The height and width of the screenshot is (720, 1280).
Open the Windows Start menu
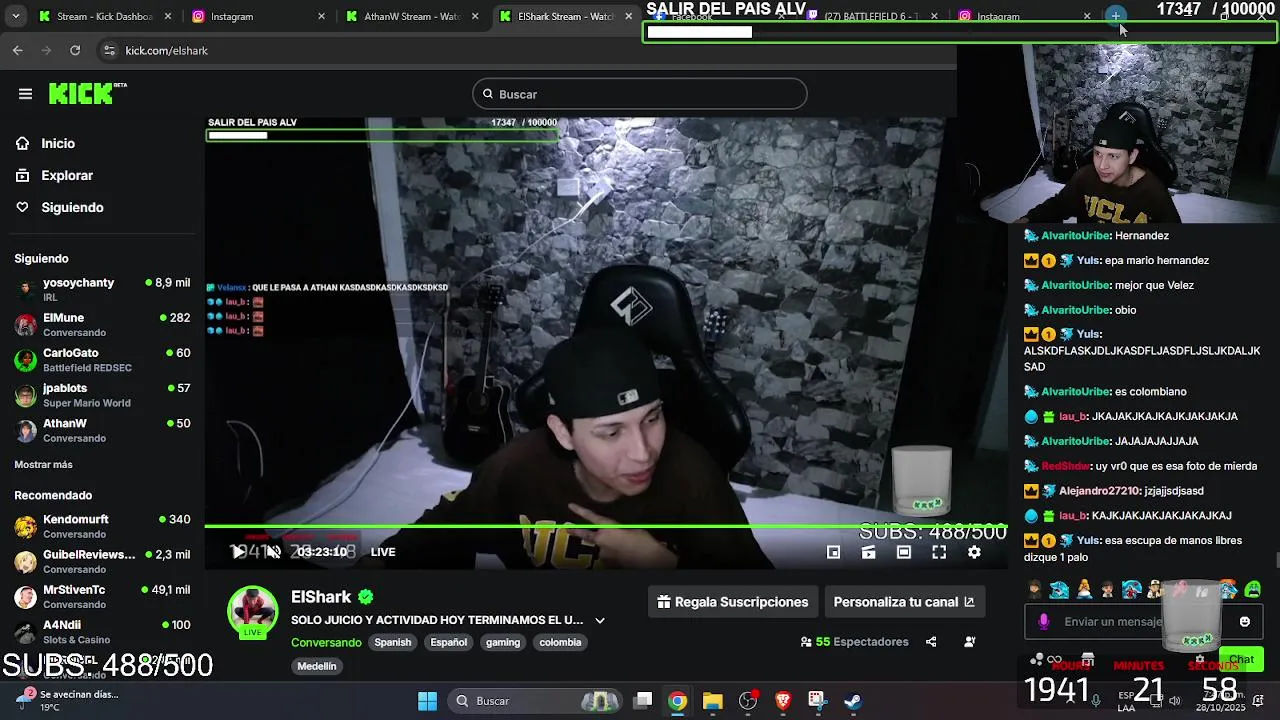427,701
